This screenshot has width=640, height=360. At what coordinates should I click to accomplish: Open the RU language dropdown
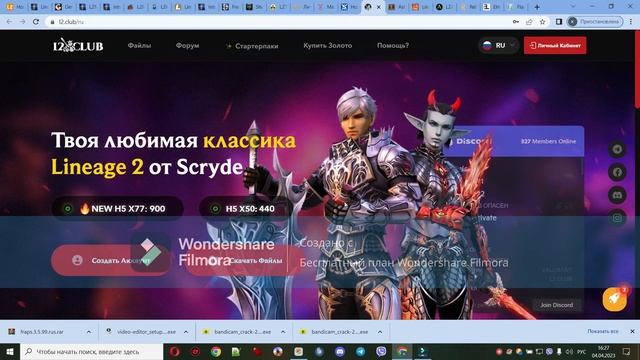(x=499, y=45)
